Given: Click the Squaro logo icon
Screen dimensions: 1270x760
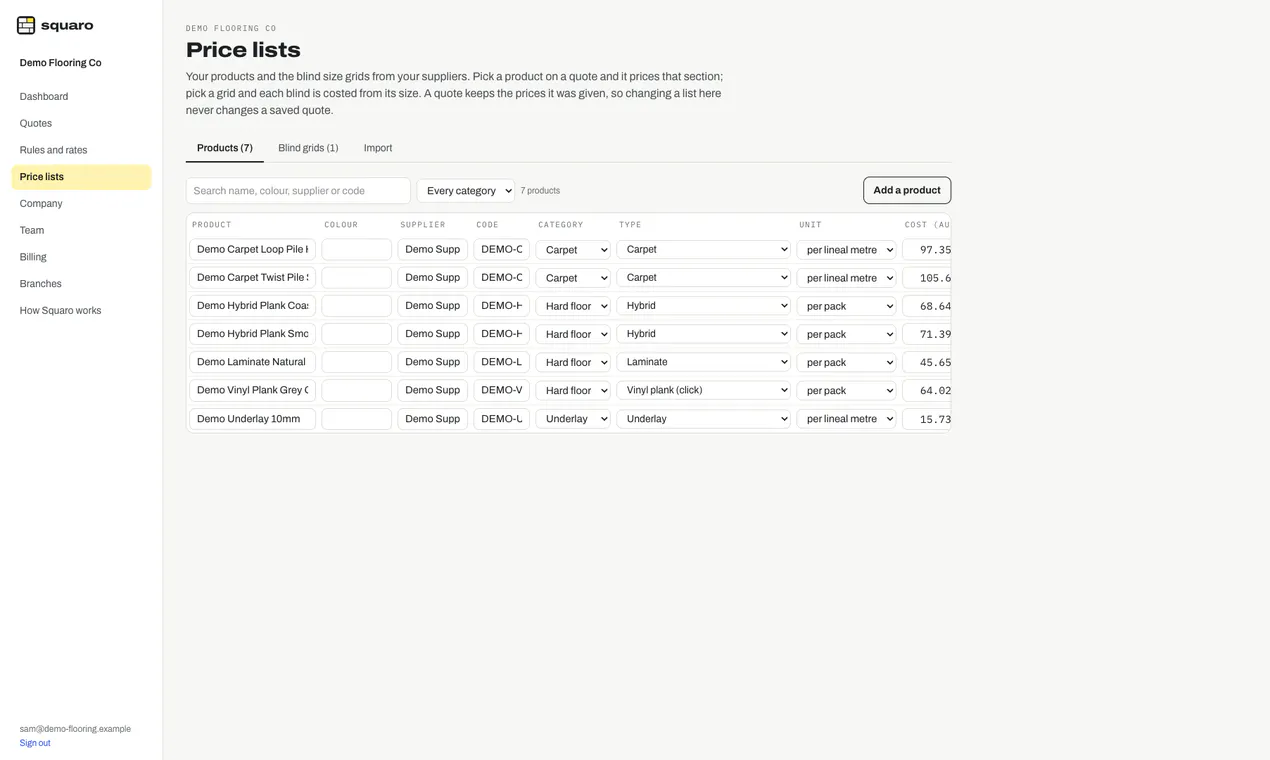Looking at the screenshot, I should click(x=26, y=25).
